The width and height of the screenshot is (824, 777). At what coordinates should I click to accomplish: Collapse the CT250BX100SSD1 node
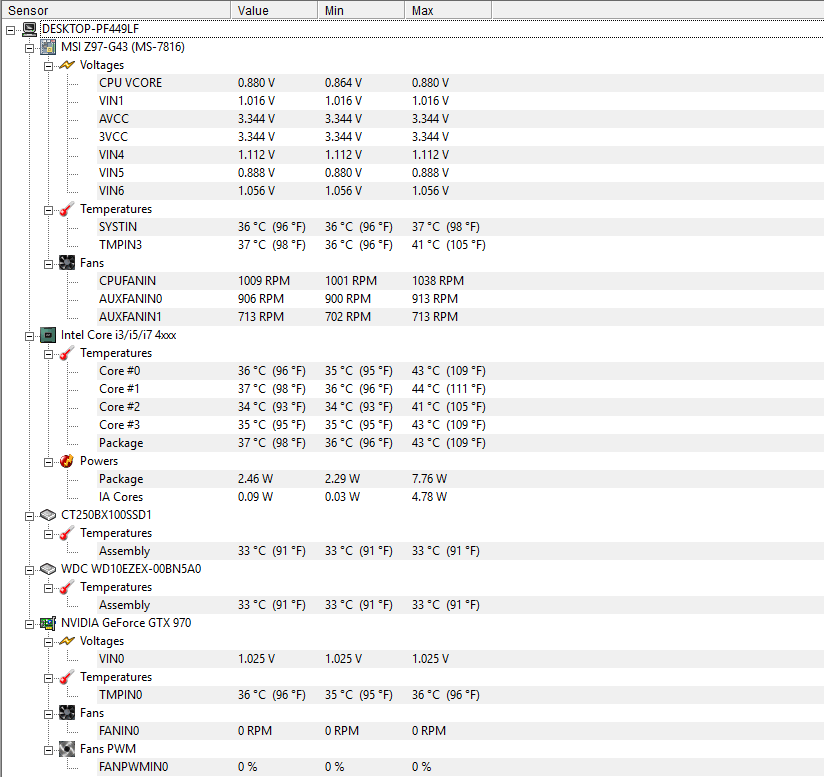[29, 516]
